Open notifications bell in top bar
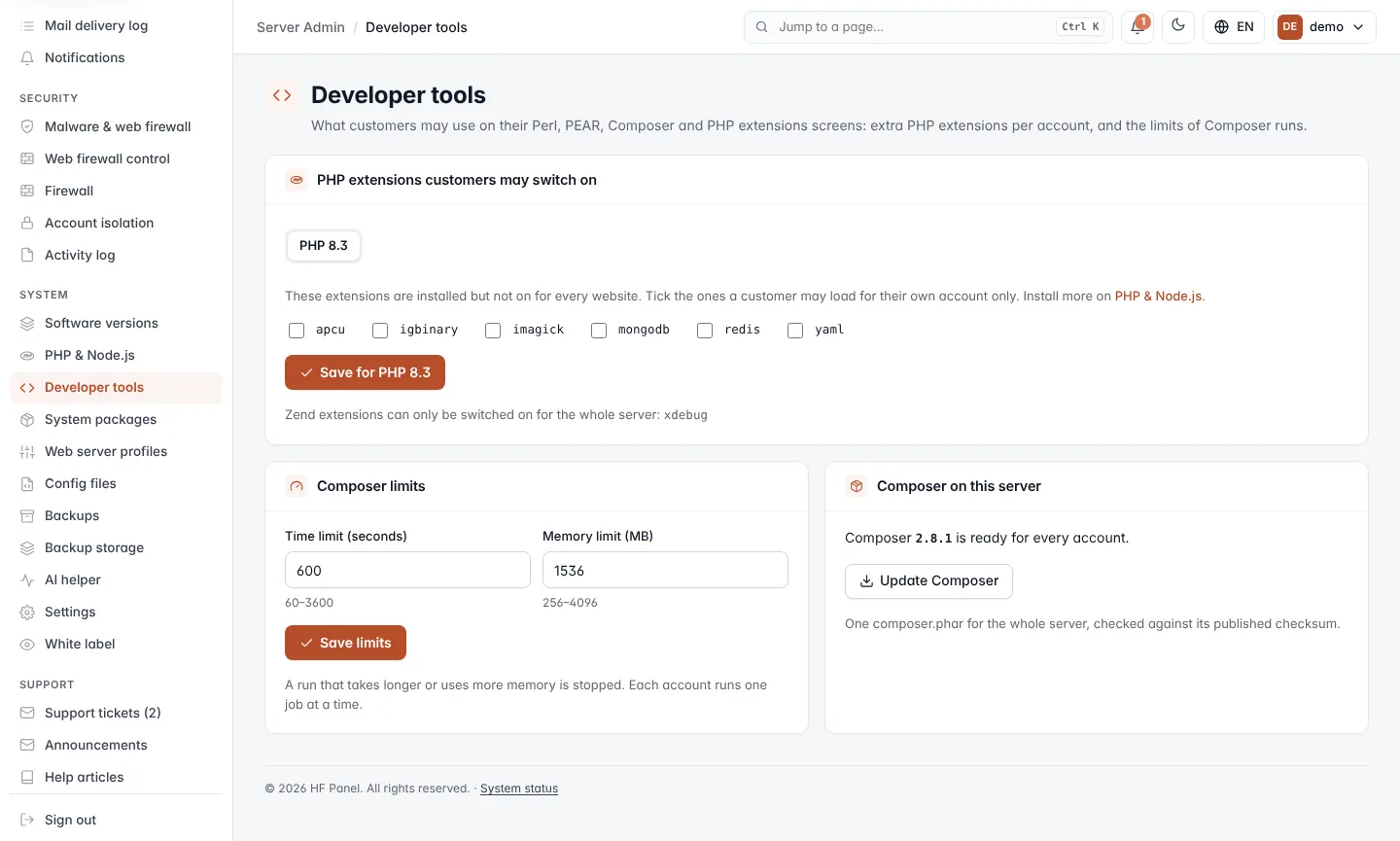Viewport: 1400px width, 841px height. [x=1137, y=27]
